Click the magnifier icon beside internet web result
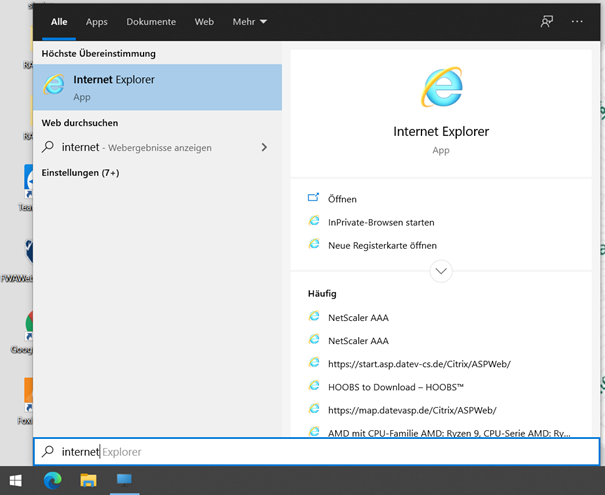Viewport: 605px width, 495px height. pos(48,147)
